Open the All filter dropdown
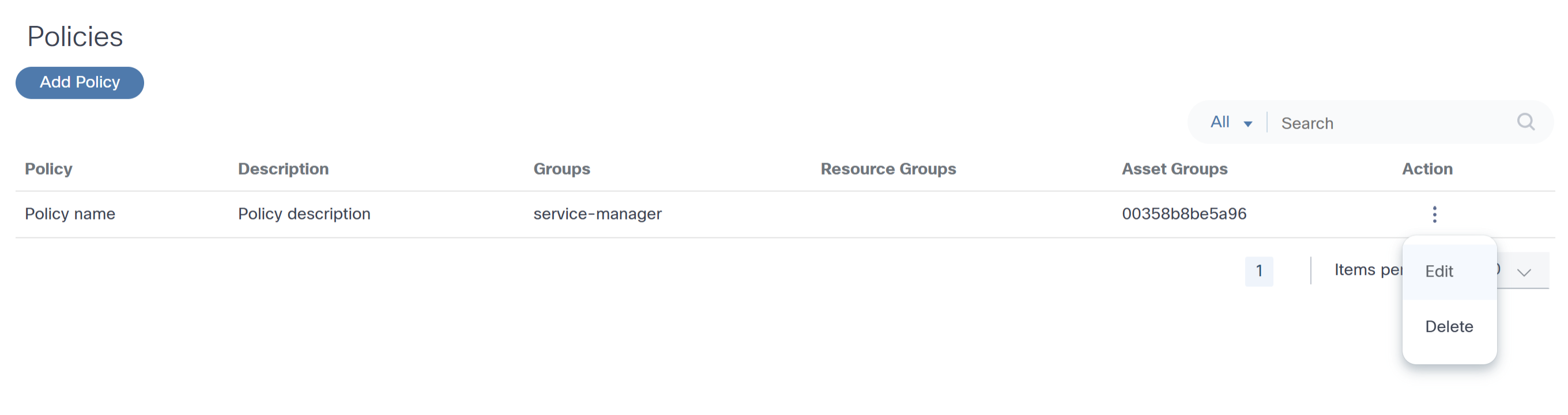This screenshot has width=1568, height=415. point(1230,122)
